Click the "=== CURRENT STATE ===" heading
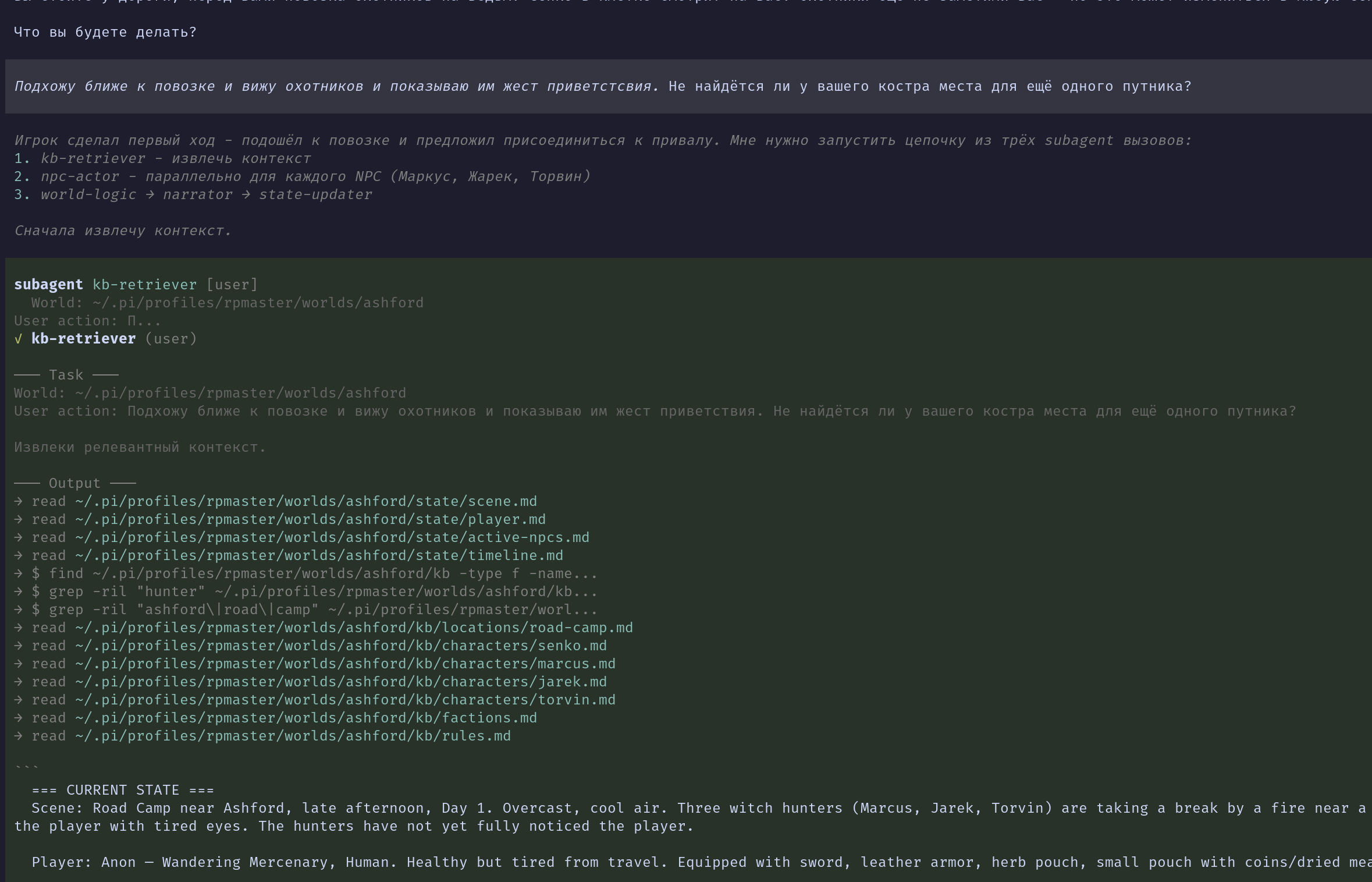 (123, 790)
